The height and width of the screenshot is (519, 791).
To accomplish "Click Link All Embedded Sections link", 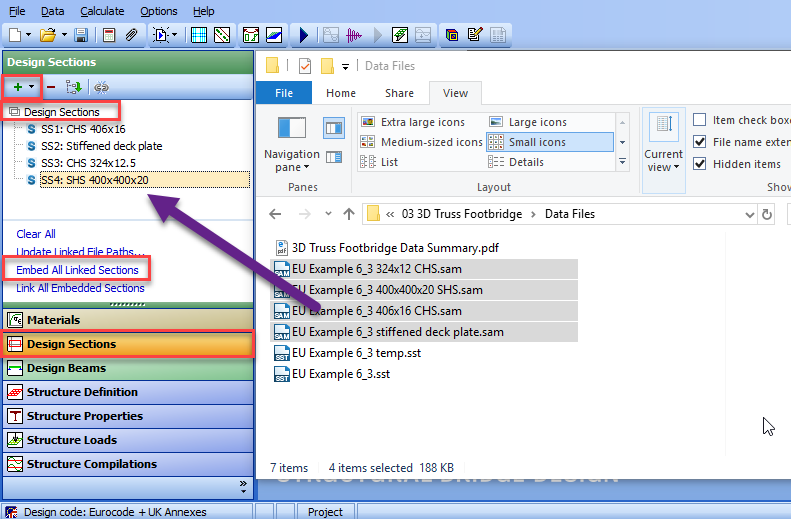I will tap(80, 288).
